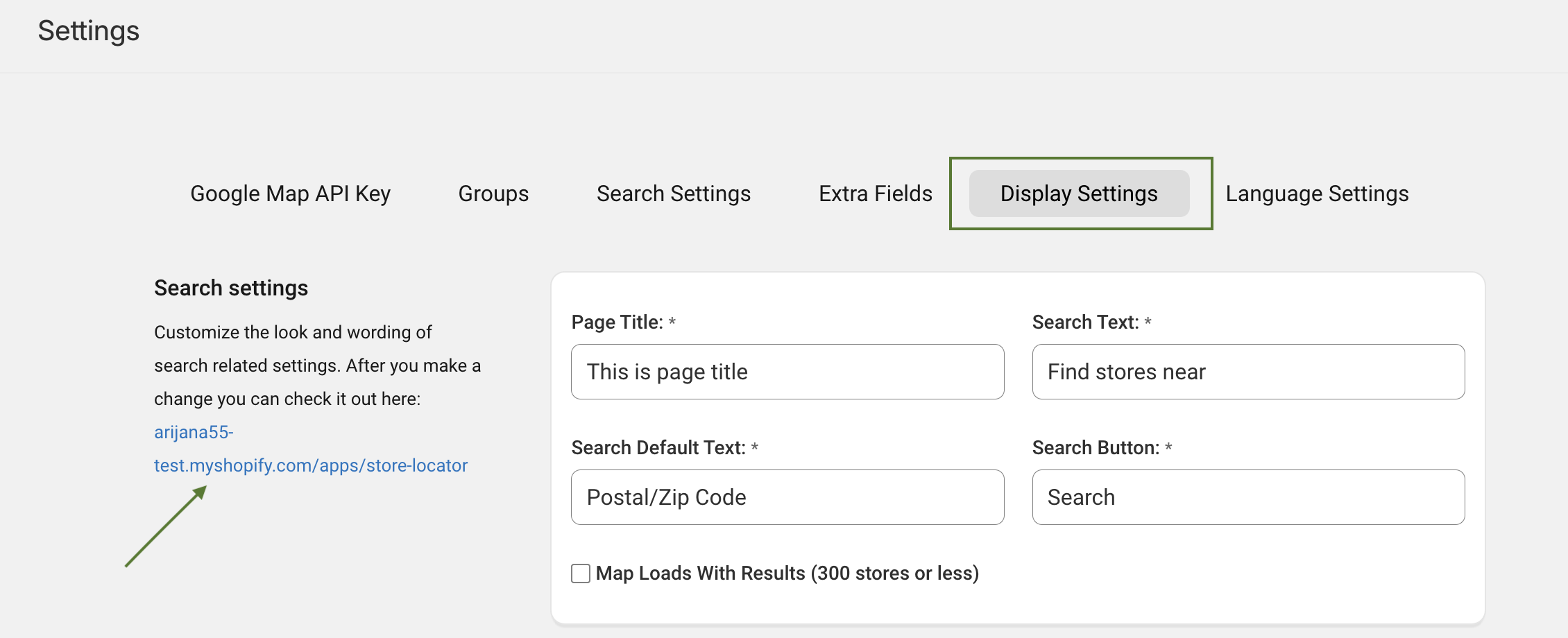This screenshot has width=1568, height=638.
Task: Focus the Page Title input field
Action: point(787,372)
